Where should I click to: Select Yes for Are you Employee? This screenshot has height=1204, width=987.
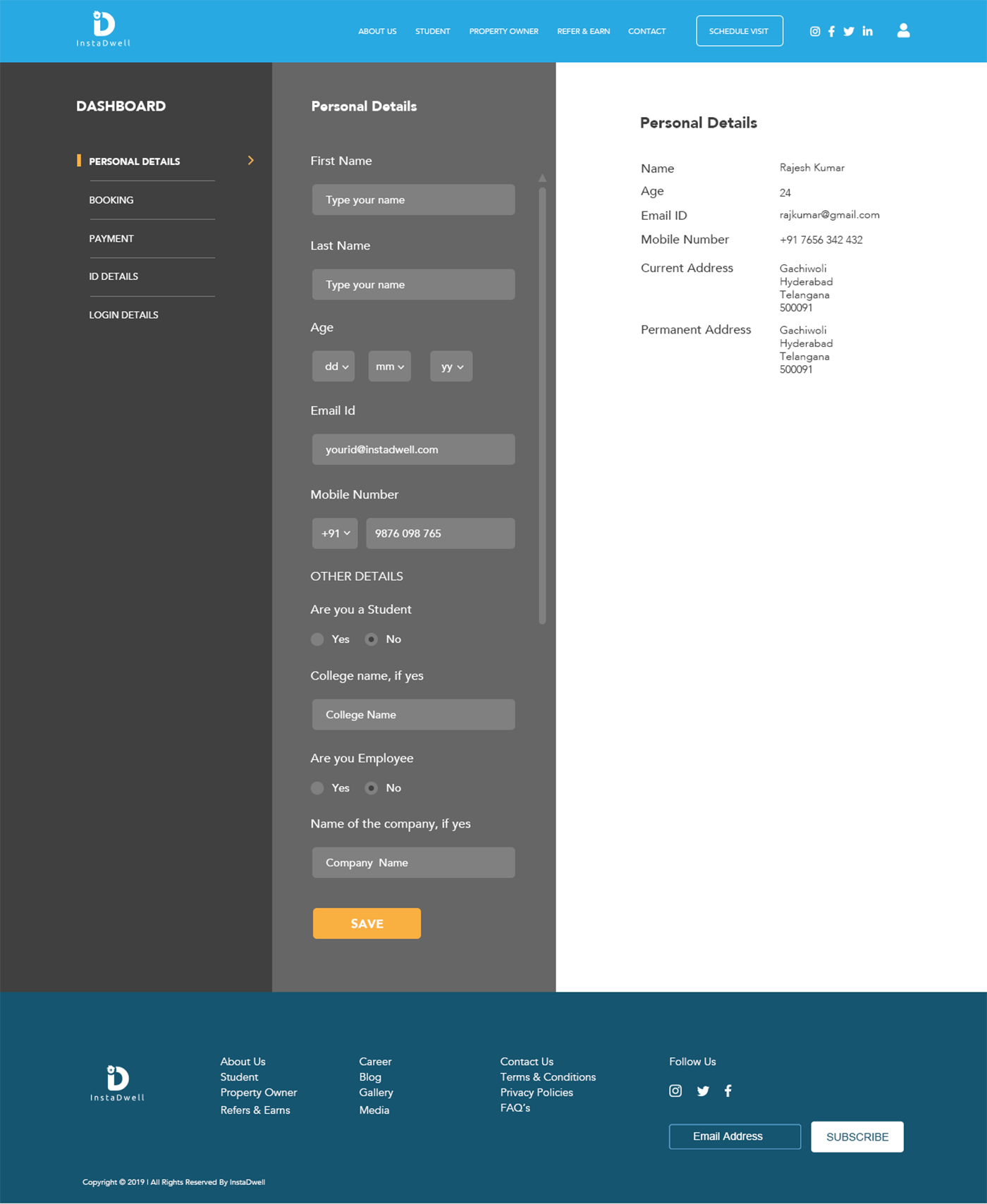click(x=317, y=788)
